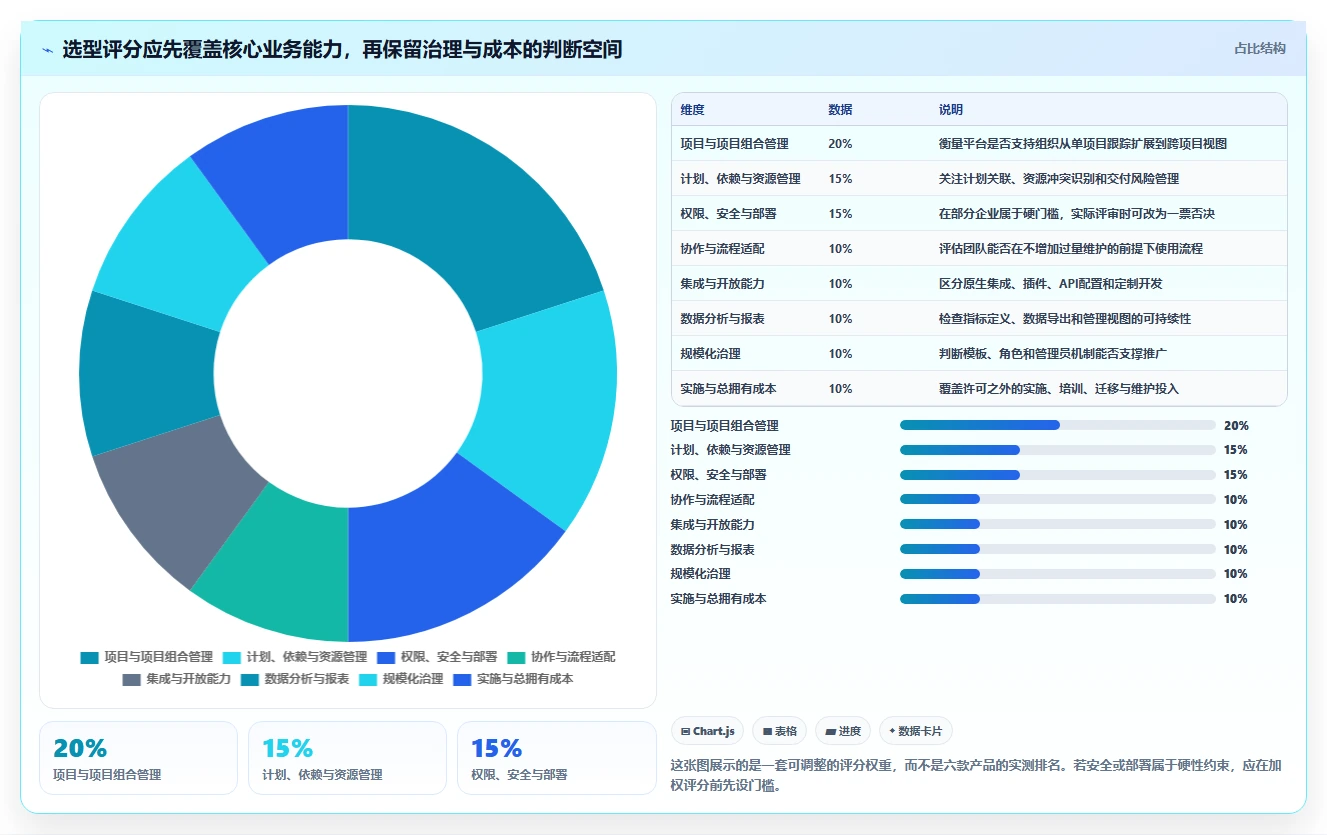The width and height of the screenshot is (1327, 835).
Task: Click table cell 数据分析与报表
Action: (722, 318)
